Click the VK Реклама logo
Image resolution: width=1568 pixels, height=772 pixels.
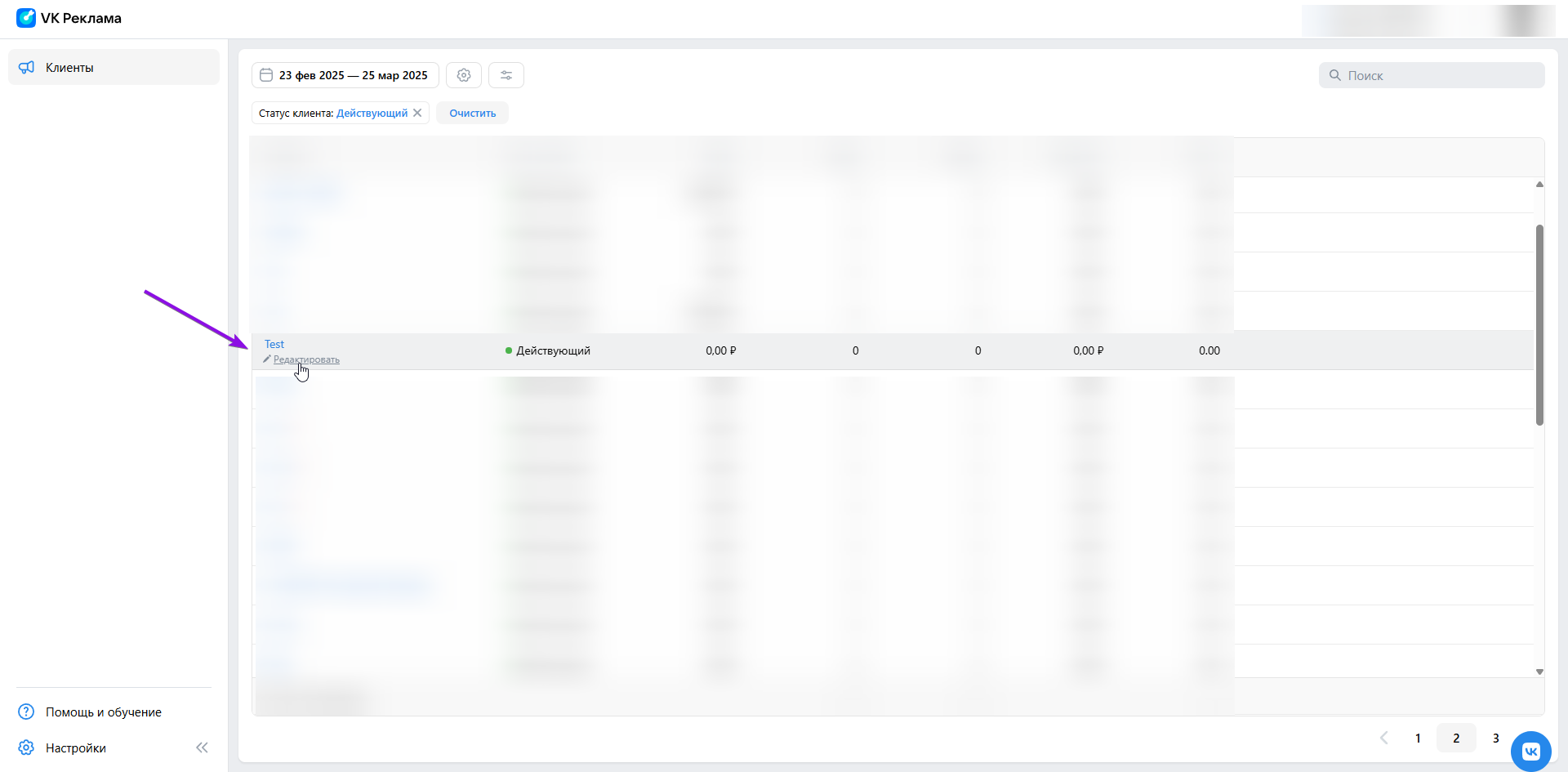[x=69, y=18]
